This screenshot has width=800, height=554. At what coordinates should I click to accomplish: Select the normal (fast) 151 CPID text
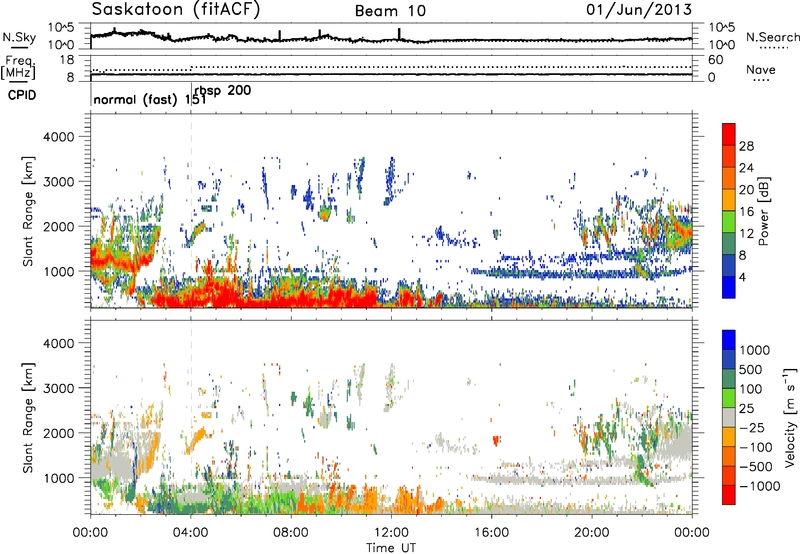[150, 99]
